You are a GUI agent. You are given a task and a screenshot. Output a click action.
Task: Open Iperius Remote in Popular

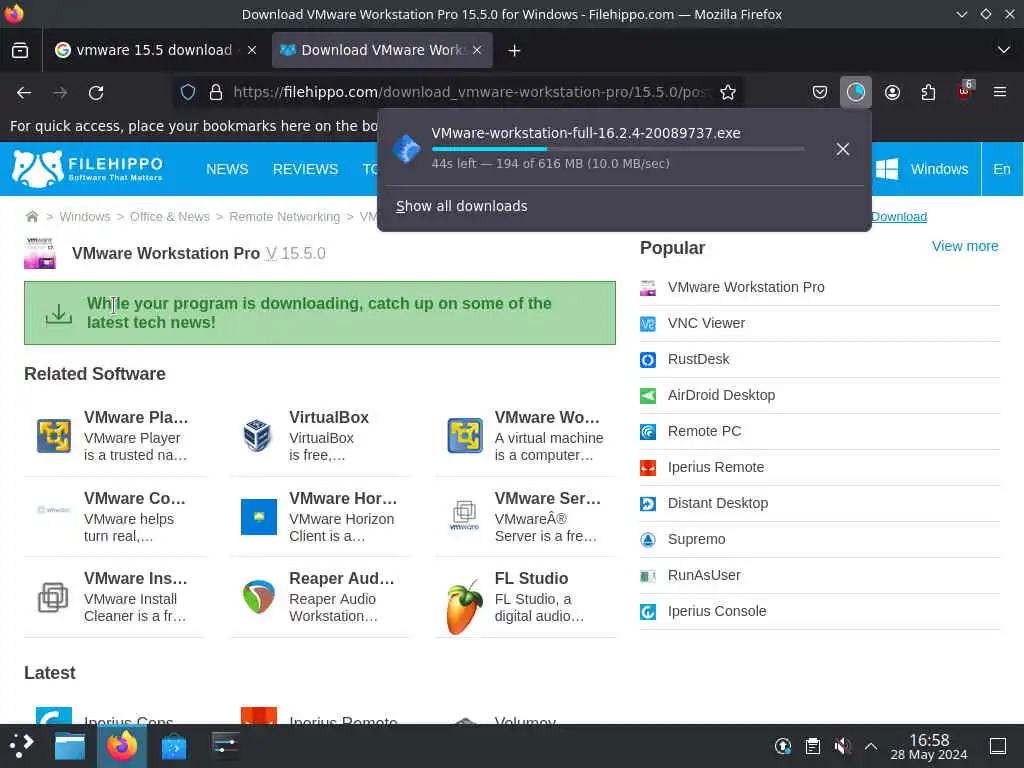point(715,467)
